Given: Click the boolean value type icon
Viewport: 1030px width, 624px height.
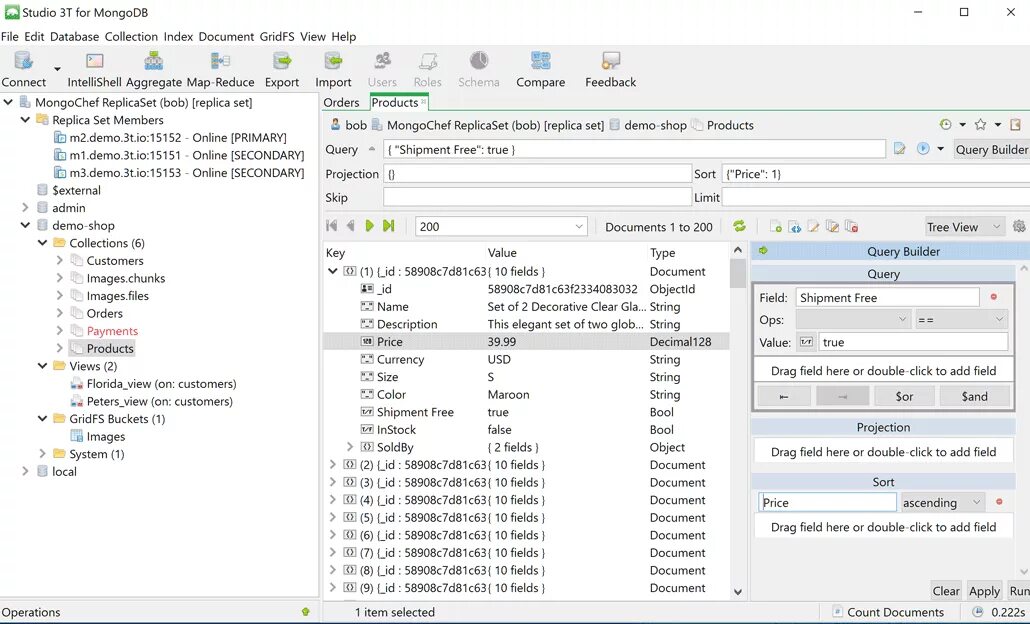Looking at the screenshot, I should pos(807,342).
